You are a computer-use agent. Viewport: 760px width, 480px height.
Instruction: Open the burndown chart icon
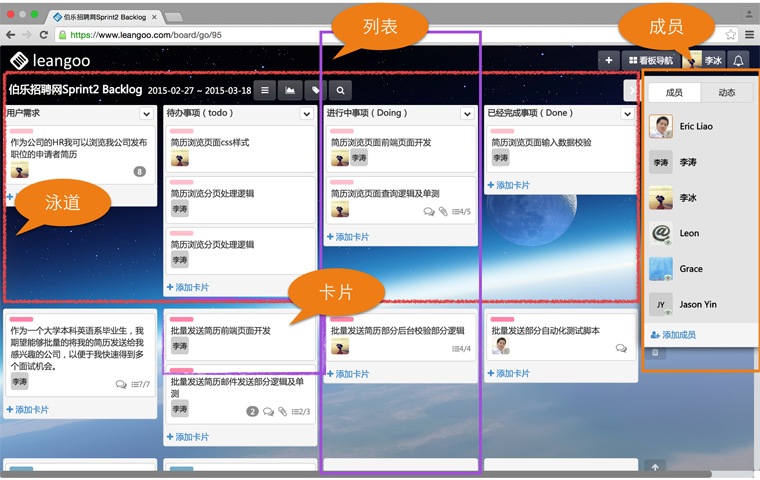[x=290, y=90]
